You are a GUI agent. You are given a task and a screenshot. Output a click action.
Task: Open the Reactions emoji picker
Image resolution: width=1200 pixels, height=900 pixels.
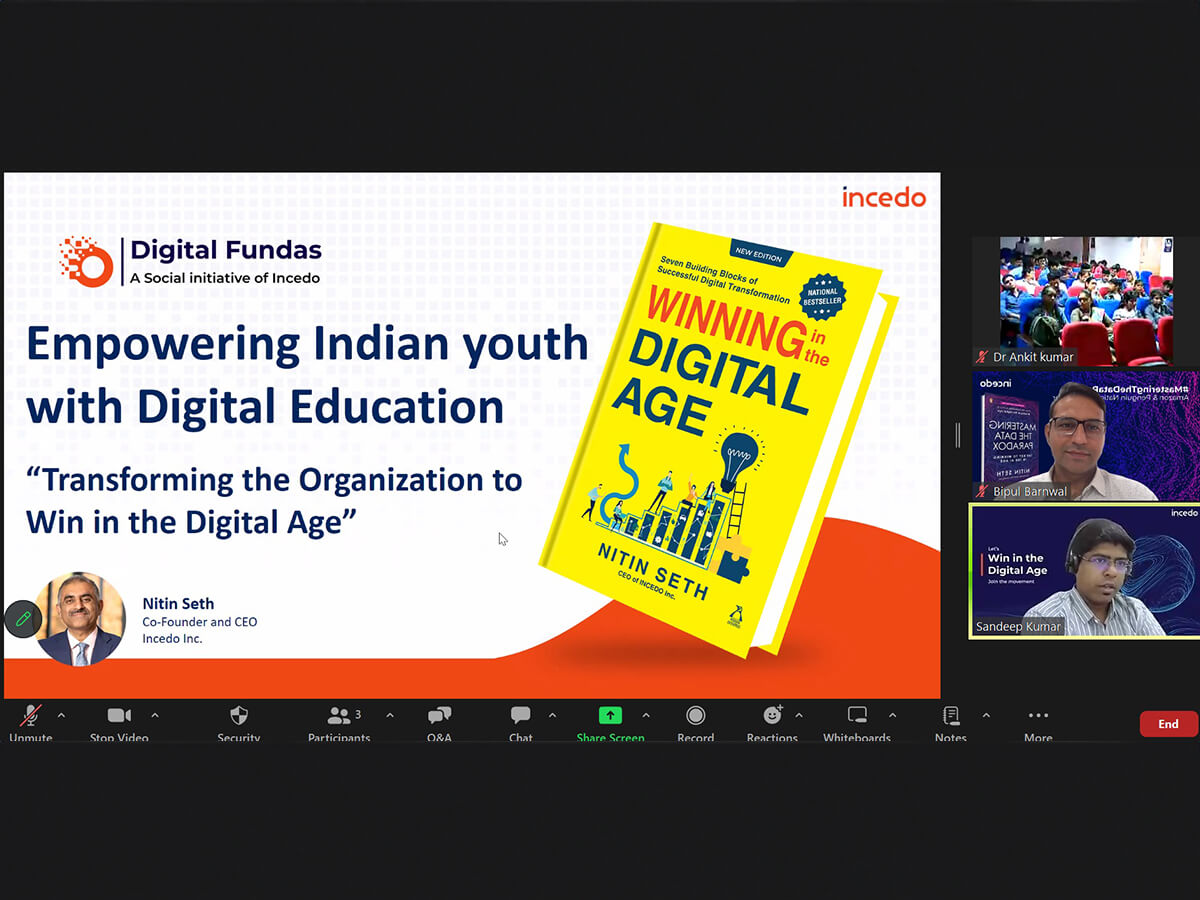(x=772, y=716)
